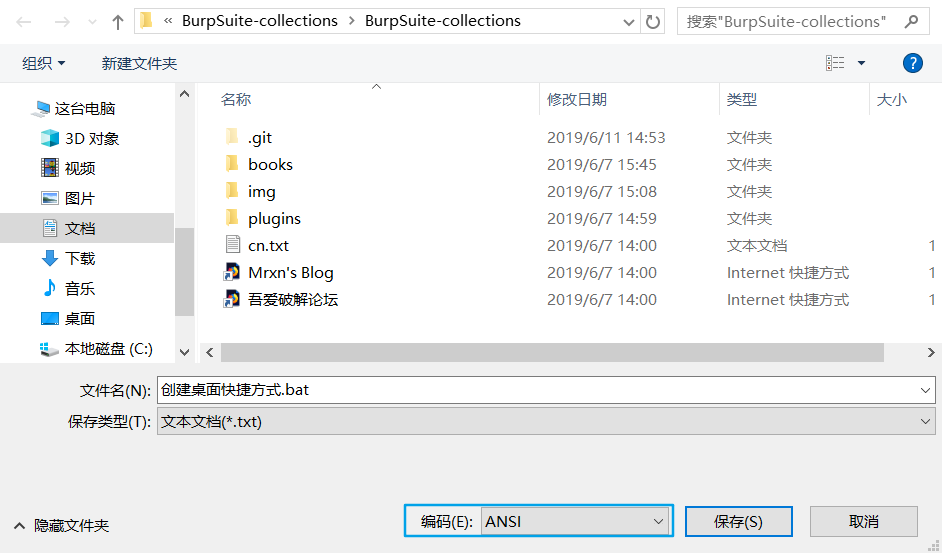Open the 组织 menu
942x553 pixels.
click(43, 63)
